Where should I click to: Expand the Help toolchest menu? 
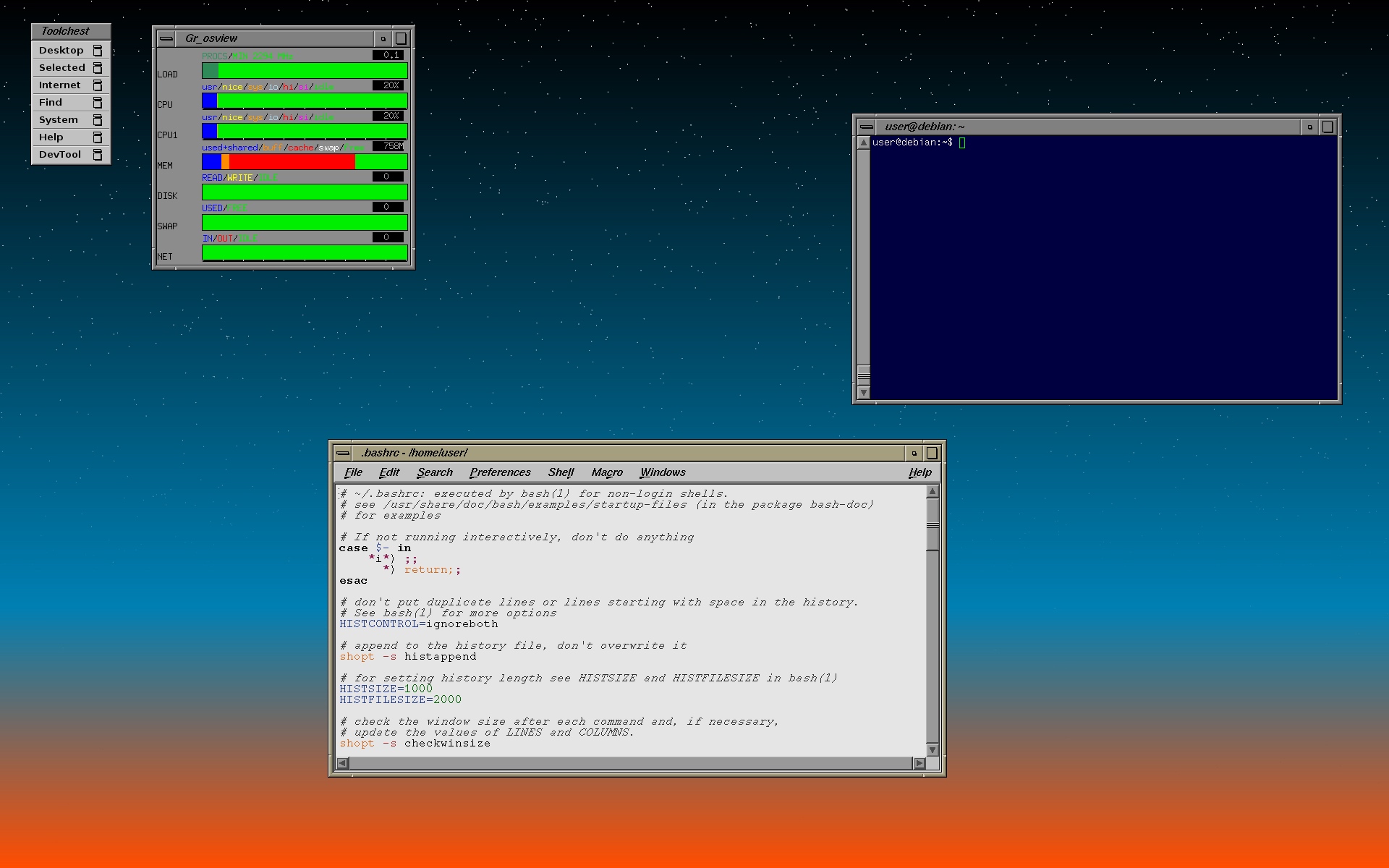point(51,137)
